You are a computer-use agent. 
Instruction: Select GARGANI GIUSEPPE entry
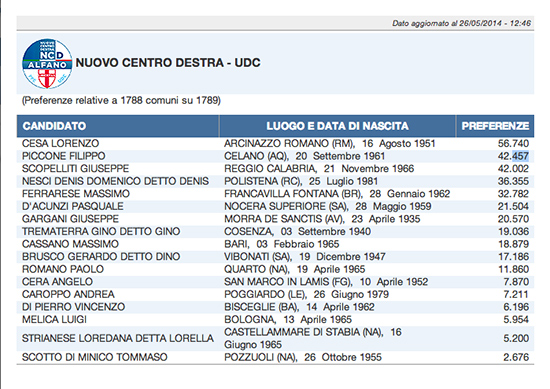click(x=70, y=219)
